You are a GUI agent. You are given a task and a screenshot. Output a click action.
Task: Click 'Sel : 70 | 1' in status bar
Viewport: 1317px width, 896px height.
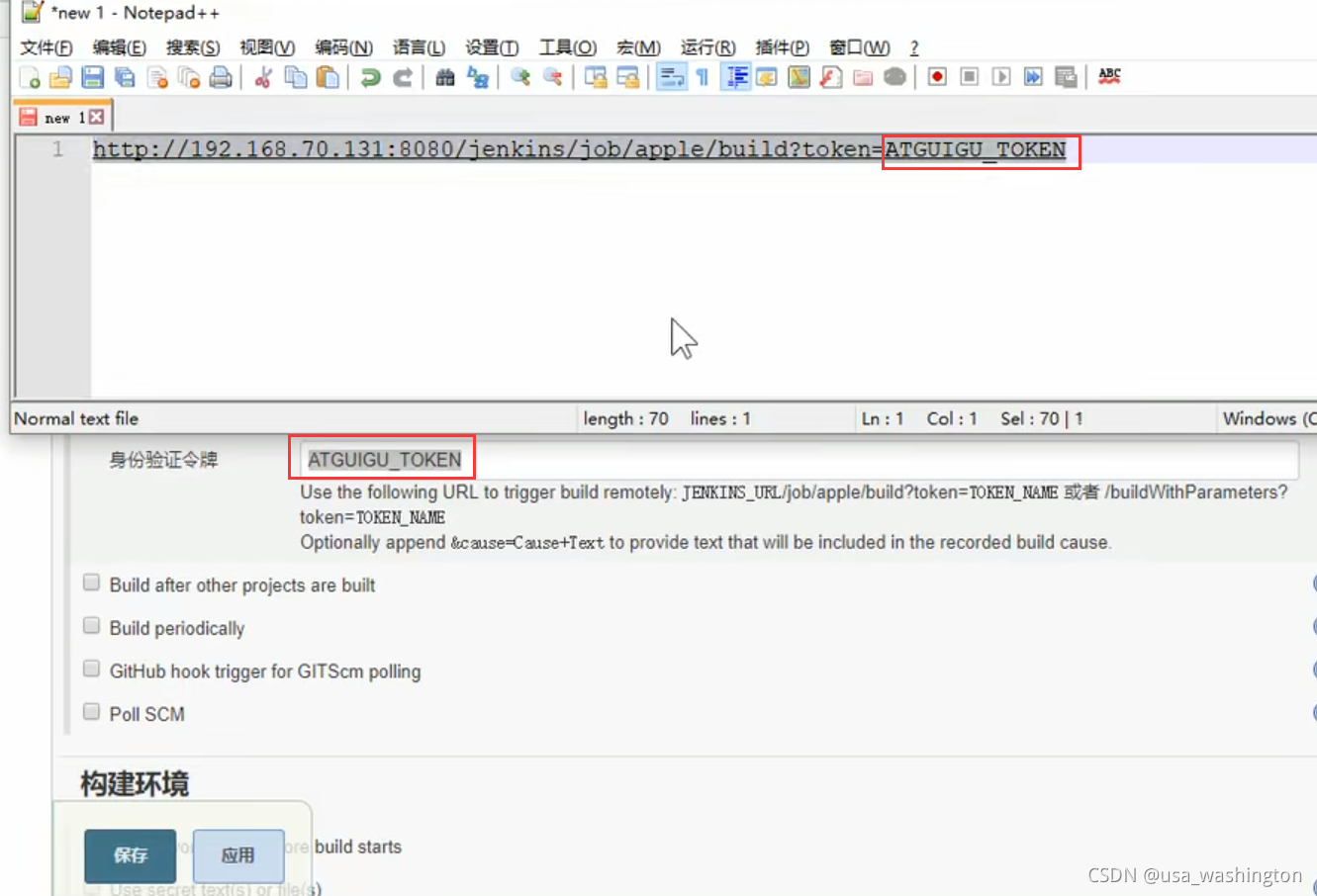point(1041,419)
